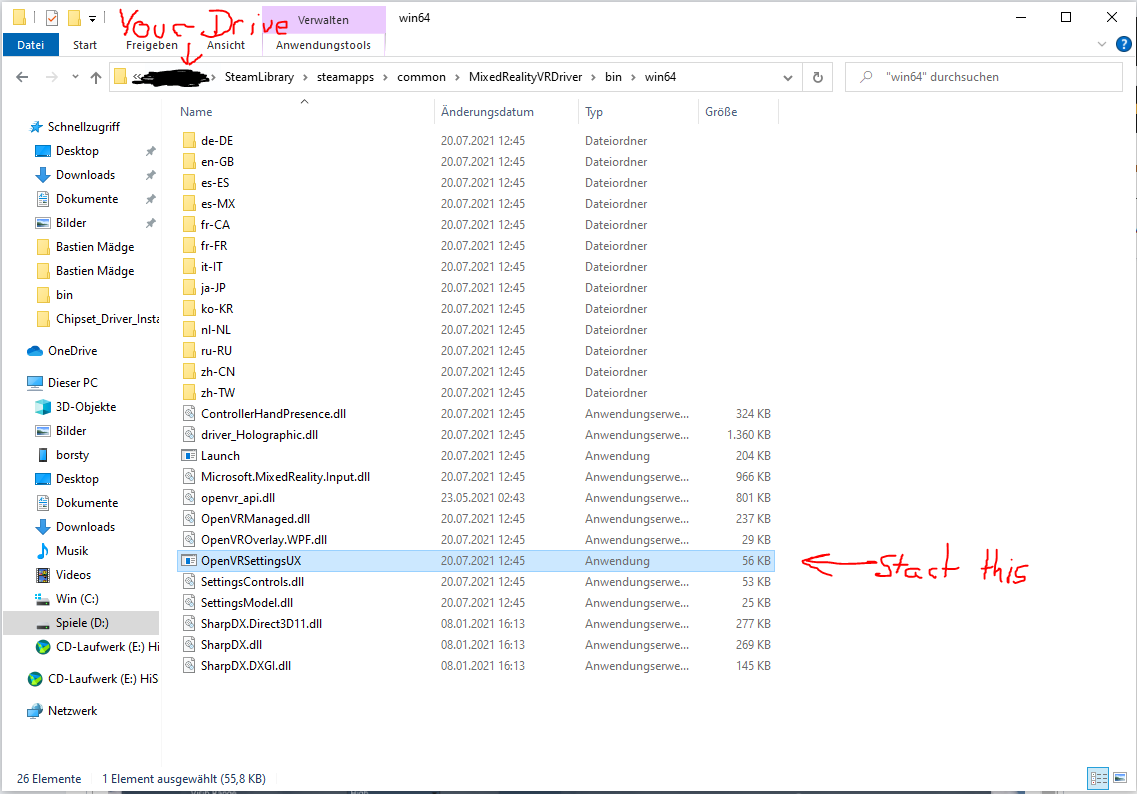This screenshot has width=1137, height=794.
Task: Click steamapps in the address path
Action: tap(345, 77)
